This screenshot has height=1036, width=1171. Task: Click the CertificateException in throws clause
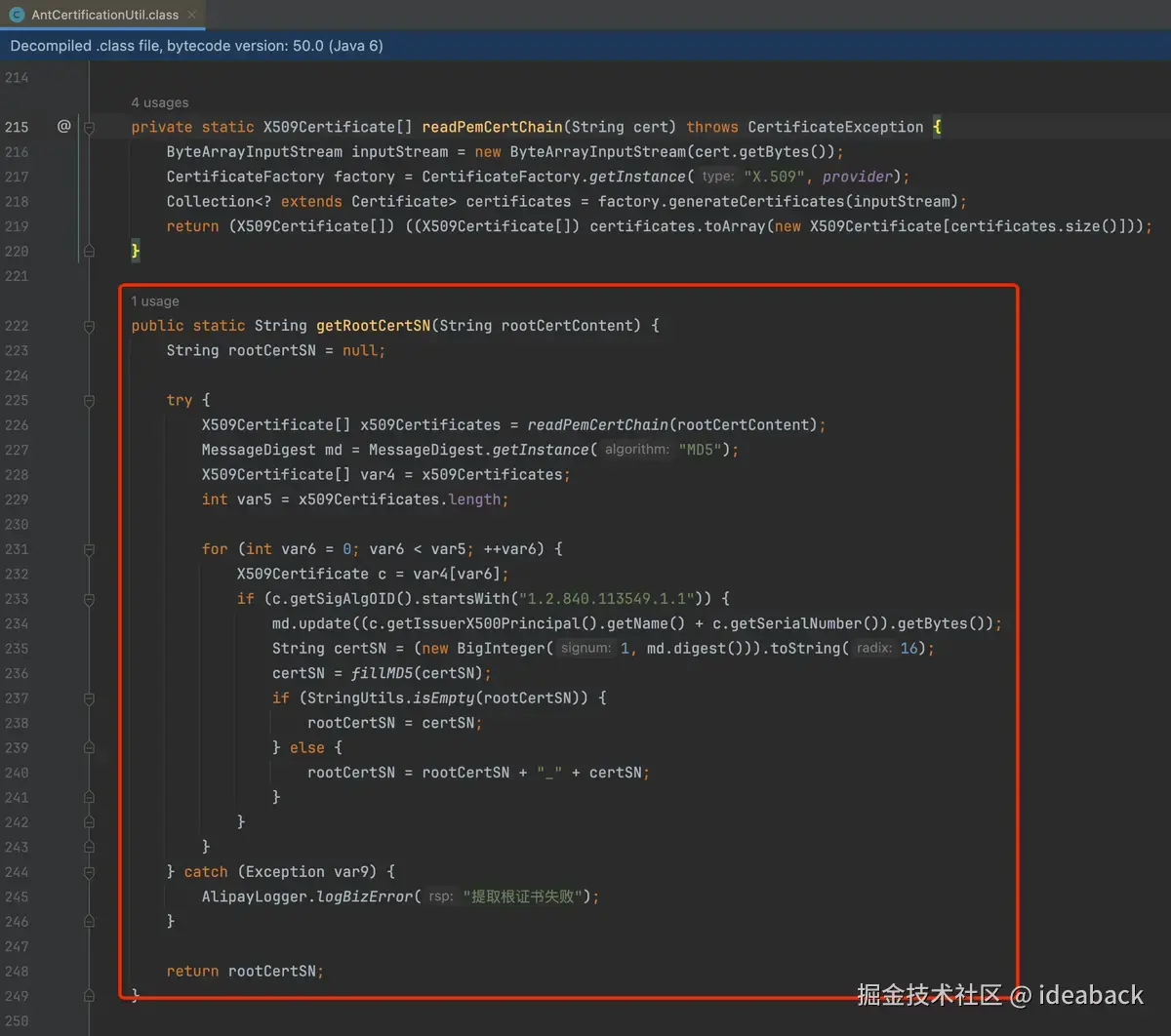[835, 127]
